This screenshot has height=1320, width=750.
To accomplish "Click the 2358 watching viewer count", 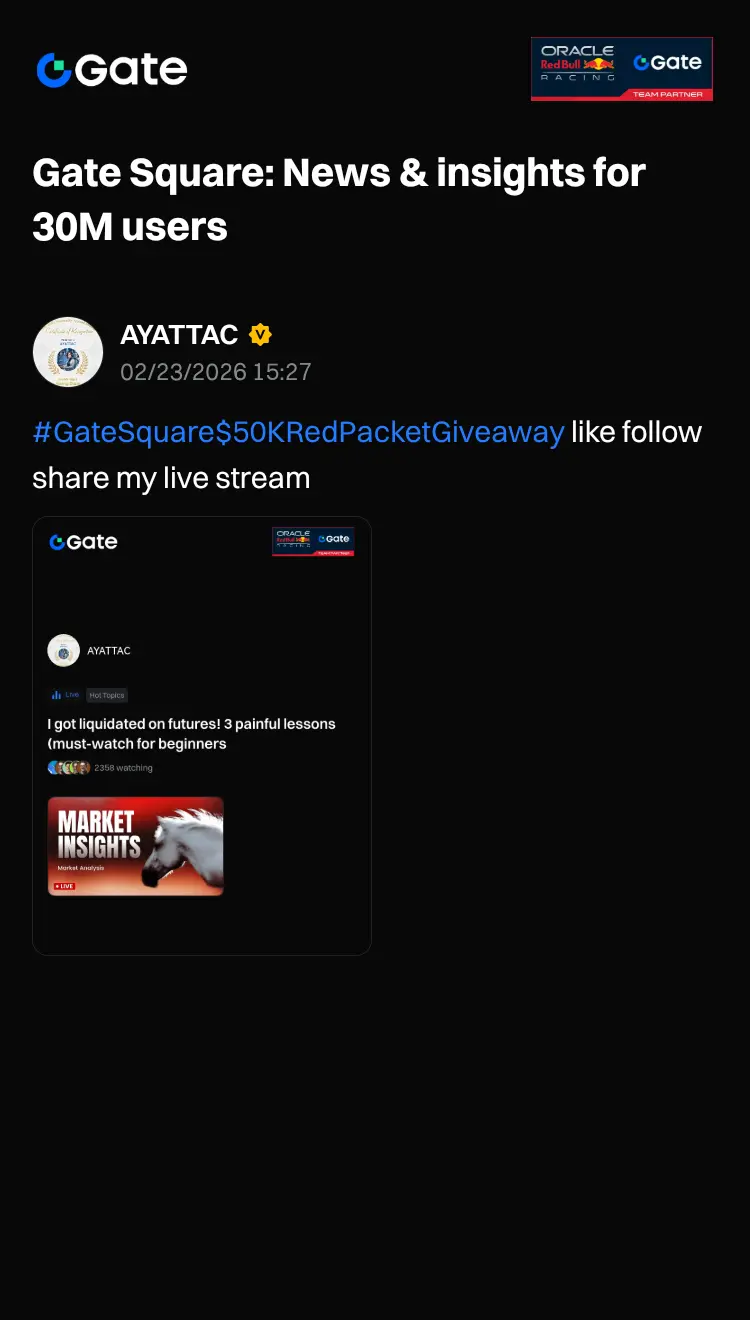I will (x=123, y=768).
